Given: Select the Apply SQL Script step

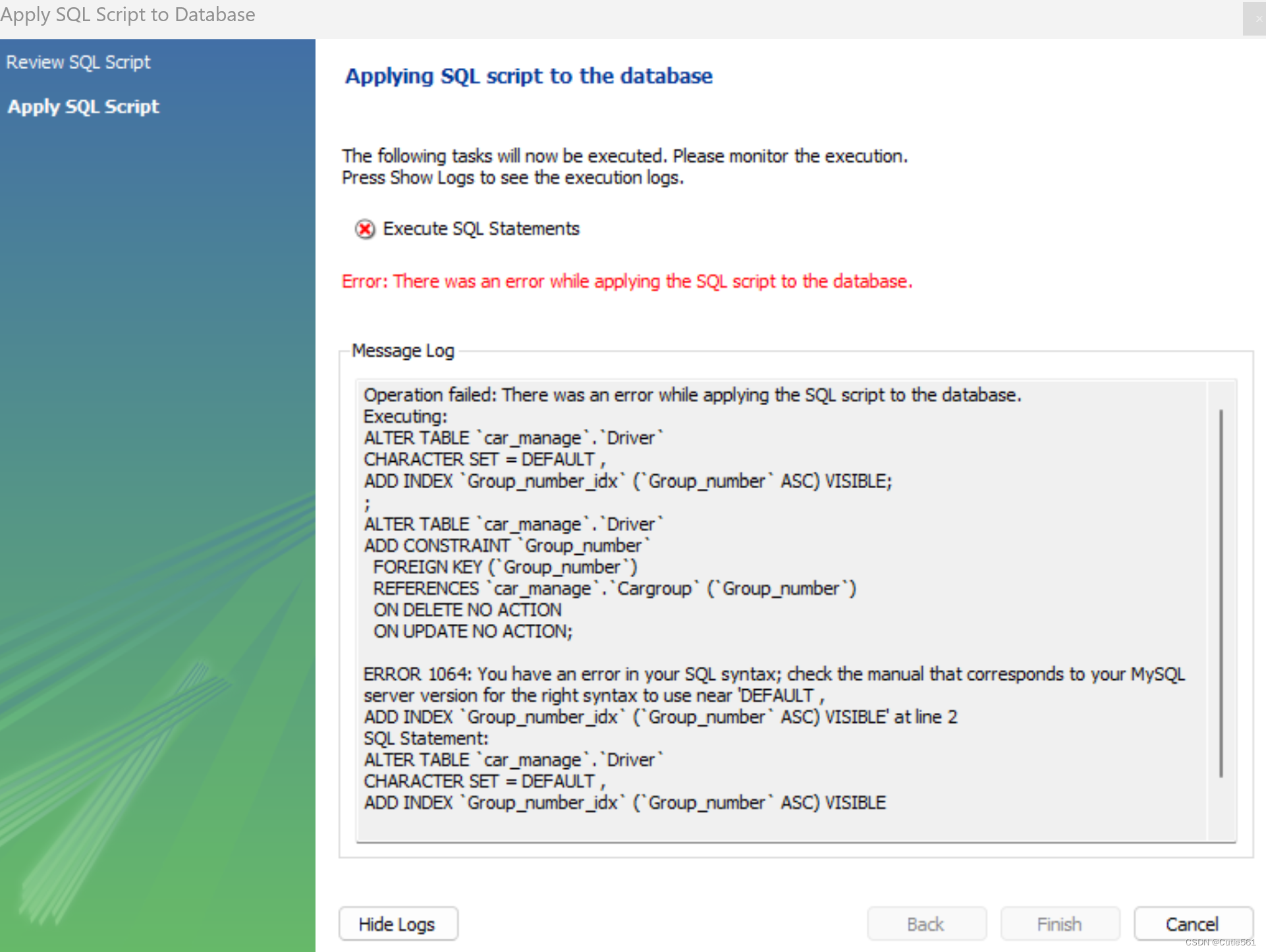Looking at the screenshot, I should [83, 107].
